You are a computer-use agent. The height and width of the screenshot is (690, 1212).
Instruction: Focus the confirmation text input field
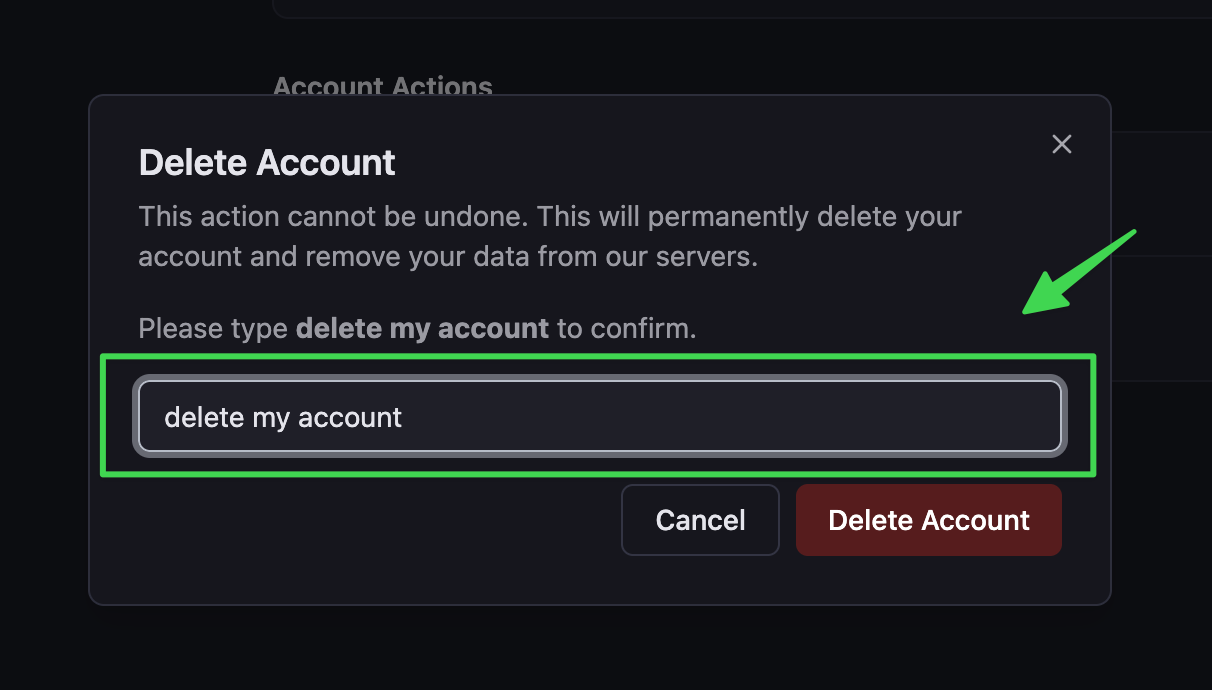(600, 416)
